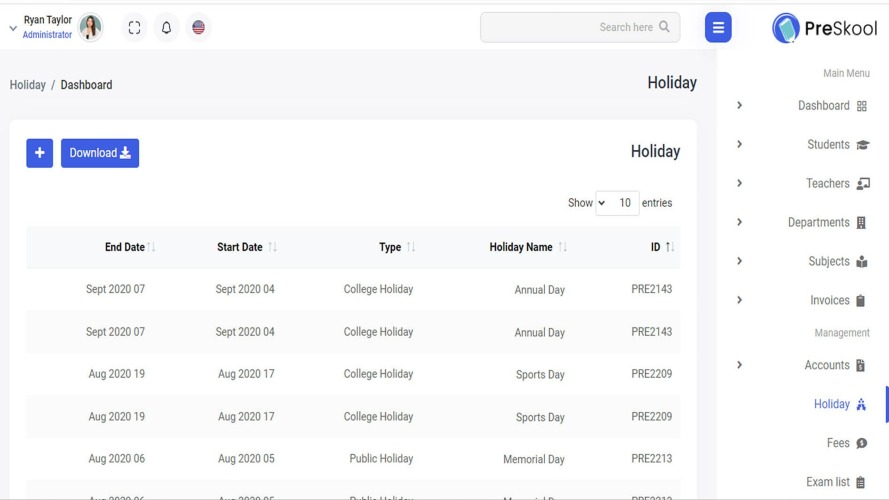The image size is (889, 500).
Task: Open the notifications bell
Action: coord(166,27)
